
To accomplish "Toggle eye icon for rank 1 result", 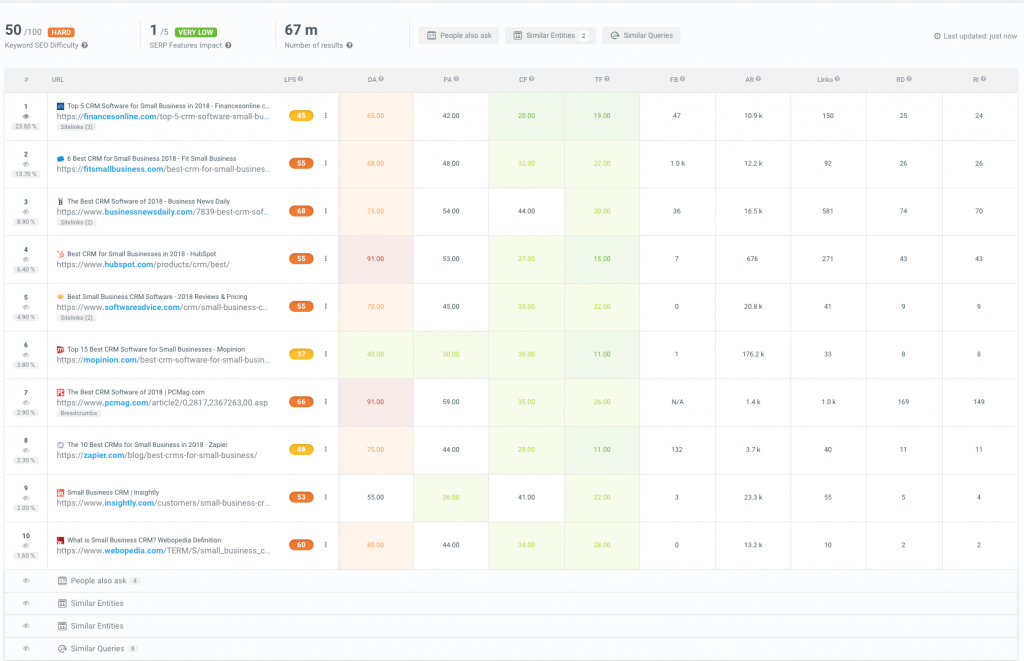I will 26,116.
